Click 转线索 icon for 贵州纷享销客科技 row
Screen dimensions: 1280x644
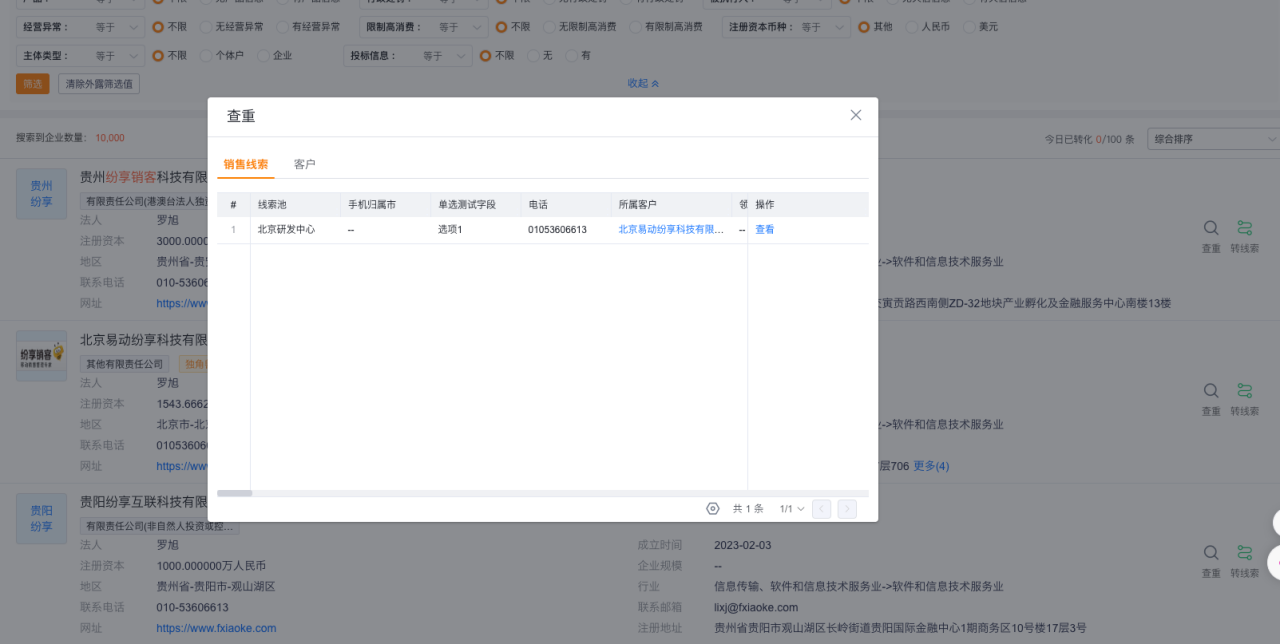tap(1245, 228)
